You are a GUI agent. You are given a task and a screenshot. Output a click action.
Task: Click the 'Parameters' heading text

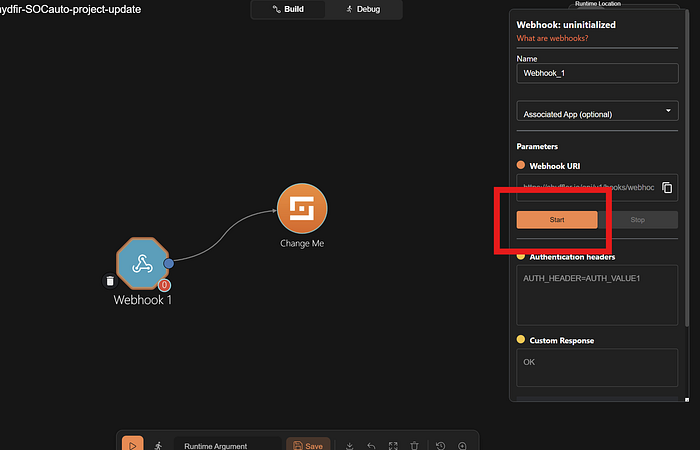tap(537, 146)
